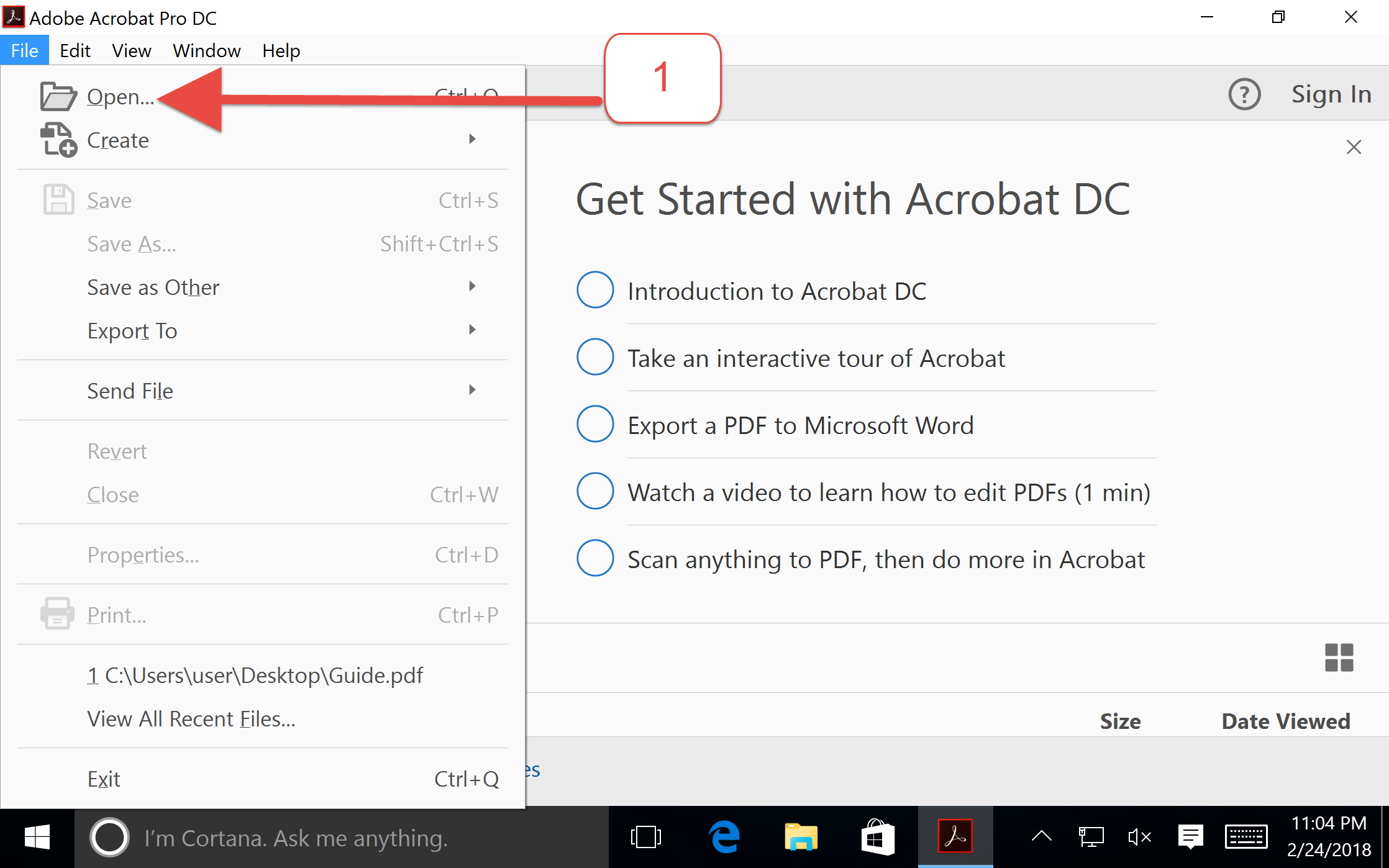Select Scan anything to PDF circle
The height and width of the screenshot is (868, 1389).
click(x=594, y=558)
